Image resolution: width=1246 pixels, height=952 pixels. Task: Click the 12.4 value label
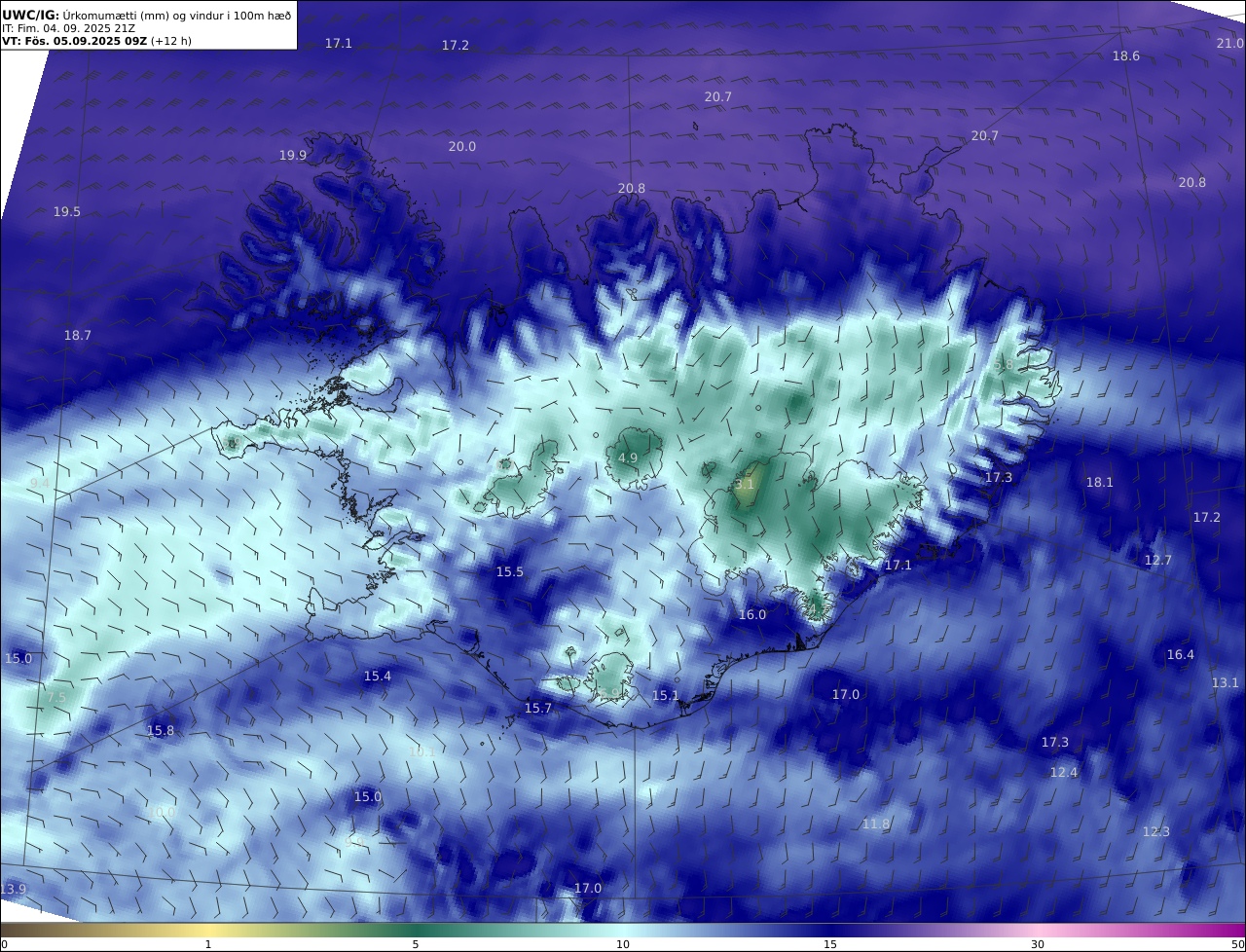click(x=1064, y=772)
